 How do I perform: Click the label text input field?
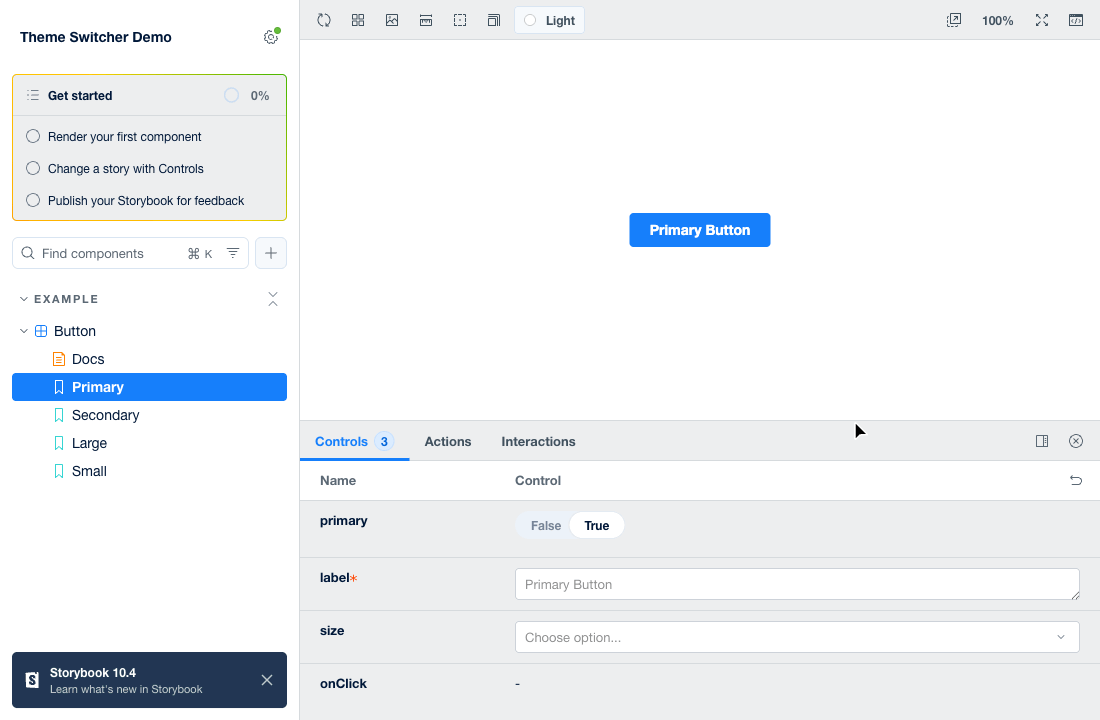click(797, 585)
